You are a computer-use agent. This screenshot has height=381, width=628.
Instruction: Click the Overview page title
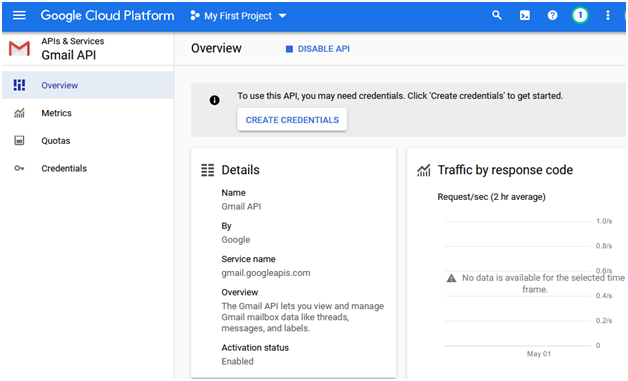216,48
